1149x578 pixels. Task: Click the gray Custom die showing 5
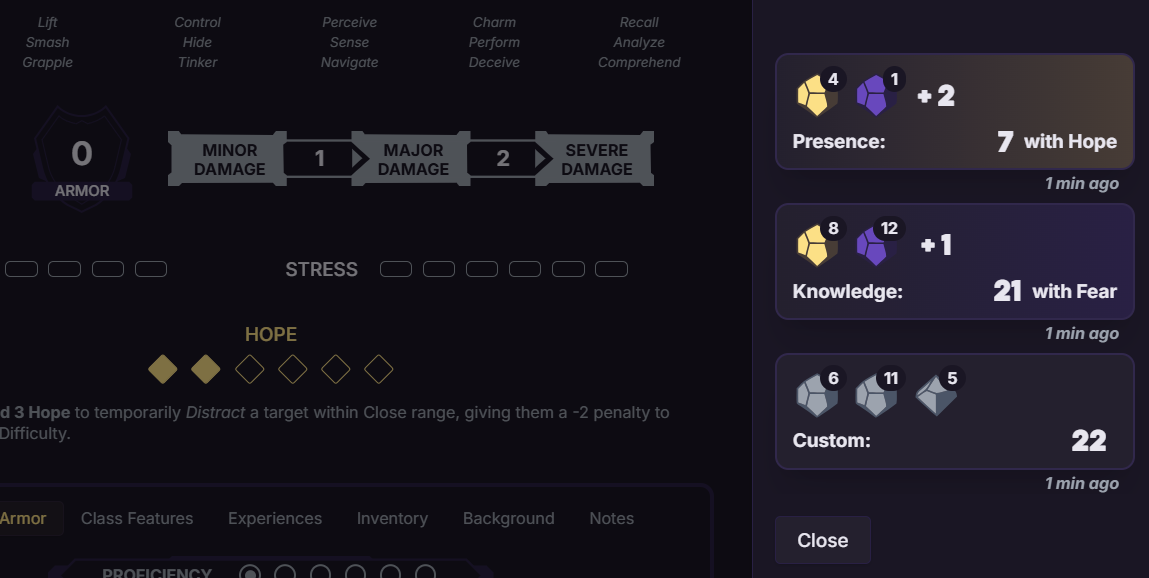click(934, 397)
